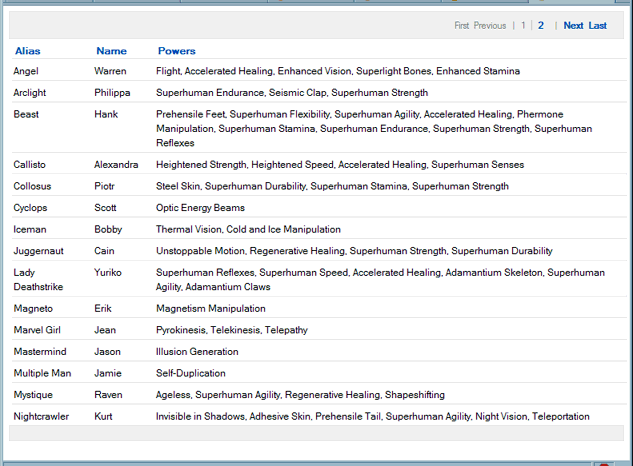Click the name Cain
The image size is (633, 466).
pos(104,251)
